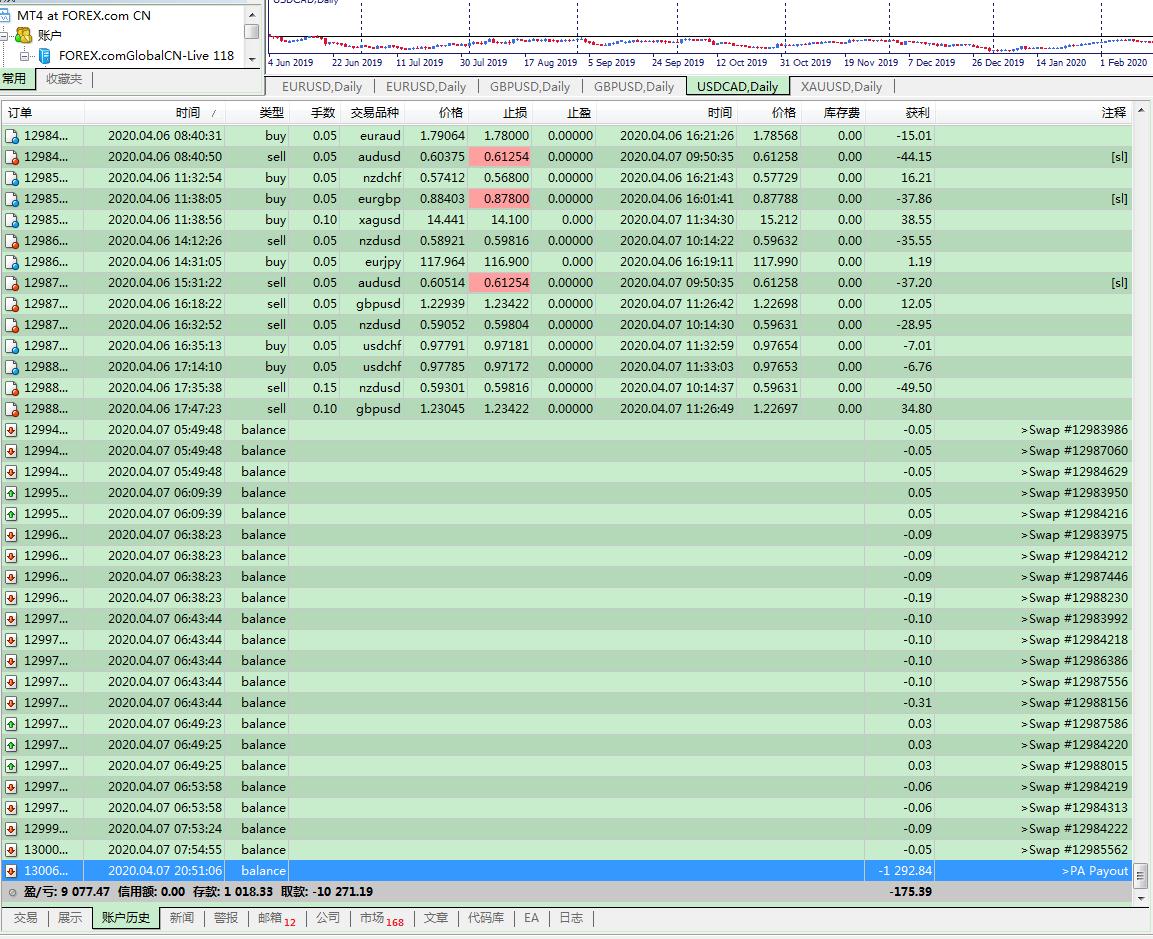Sort by the 时间 column header arrow

coord(214,113)
